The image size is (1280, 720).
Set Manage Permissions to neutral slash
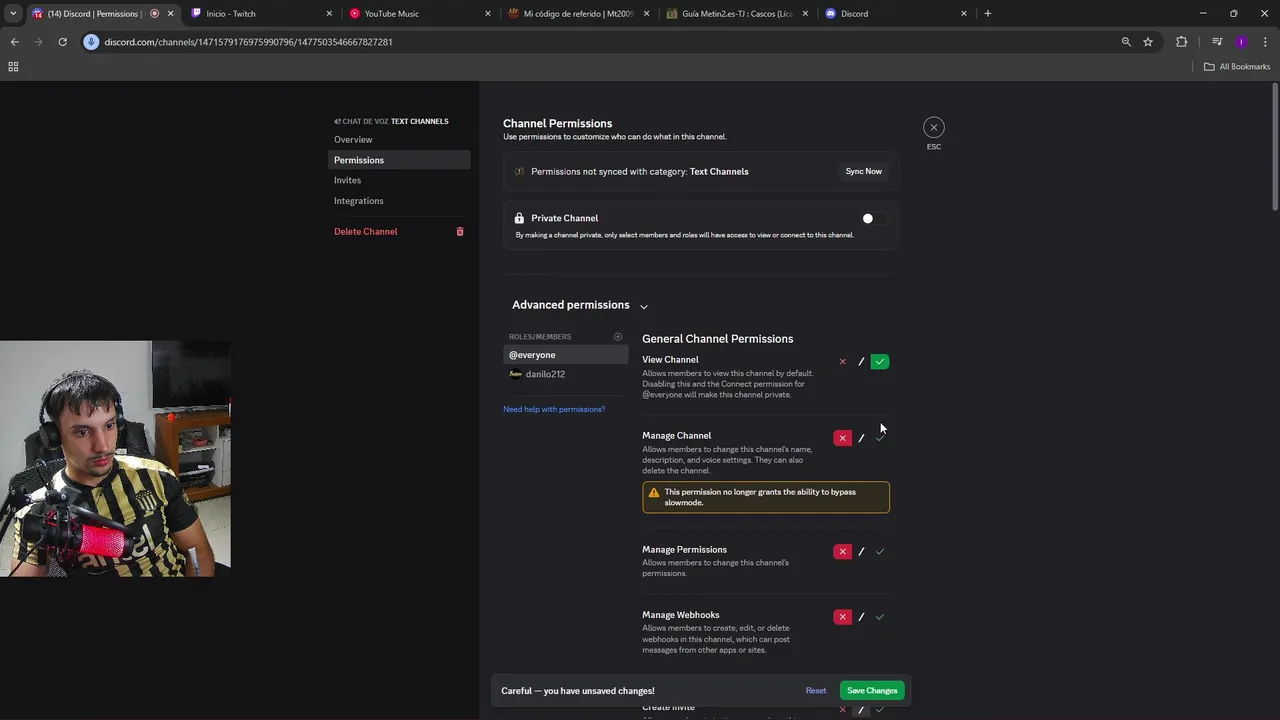pyautogui.click(x=861, y=552)
